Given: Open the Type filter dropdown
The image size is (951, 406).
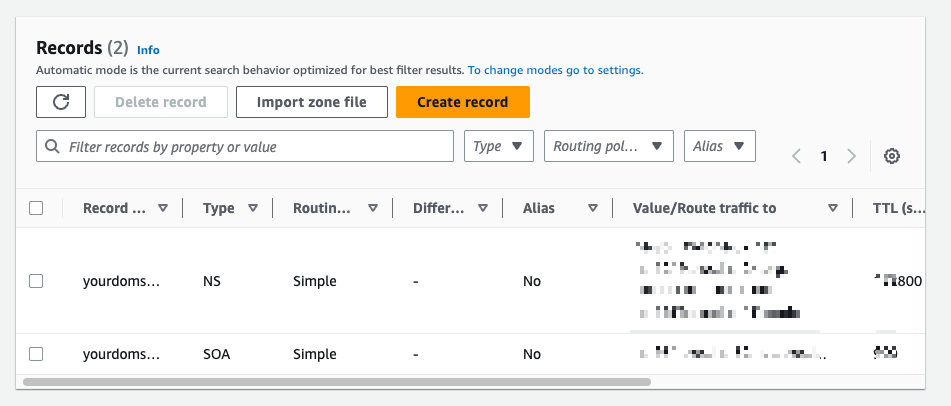Looking at the screenshot, I should pos(499,146).
